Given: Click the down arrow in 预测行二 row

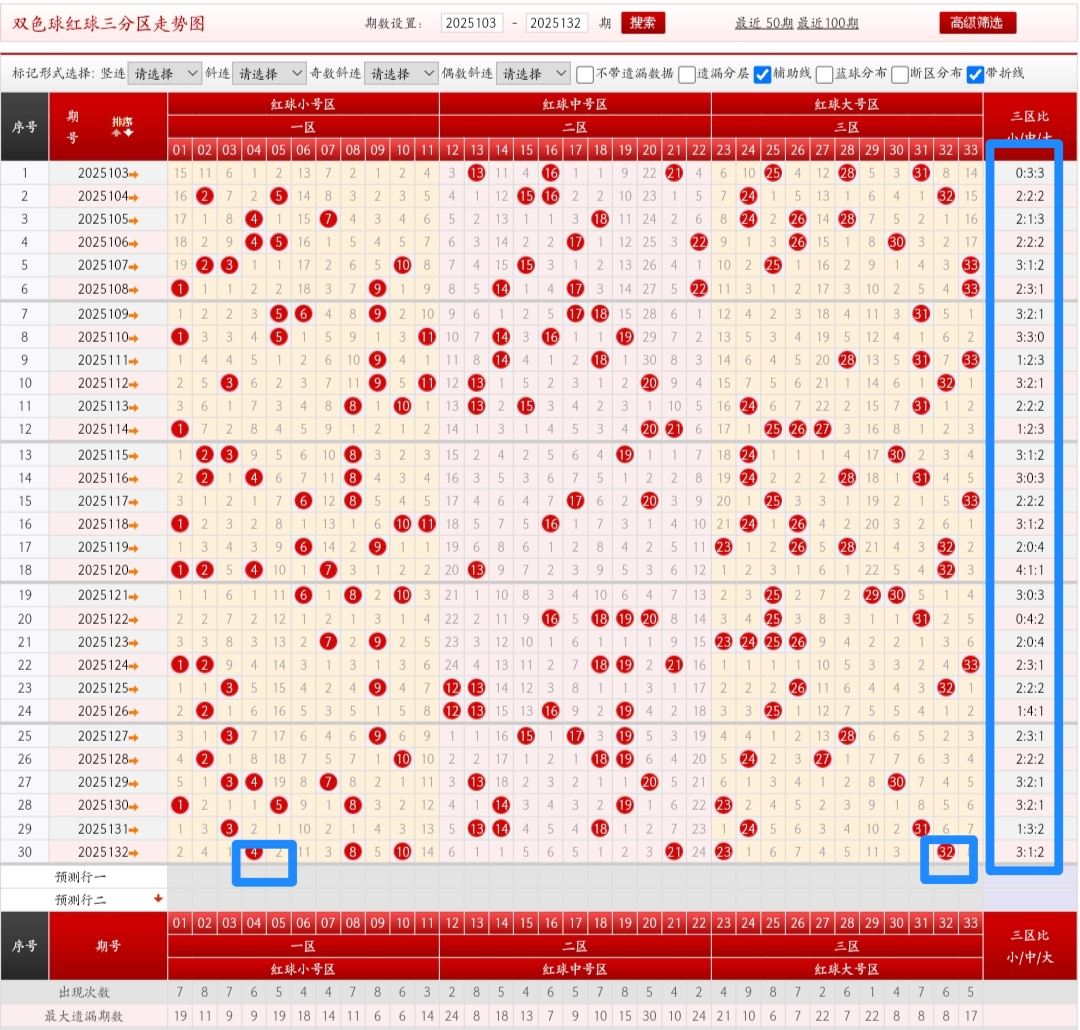Looking at the screenshot, I should coord(157,899).
